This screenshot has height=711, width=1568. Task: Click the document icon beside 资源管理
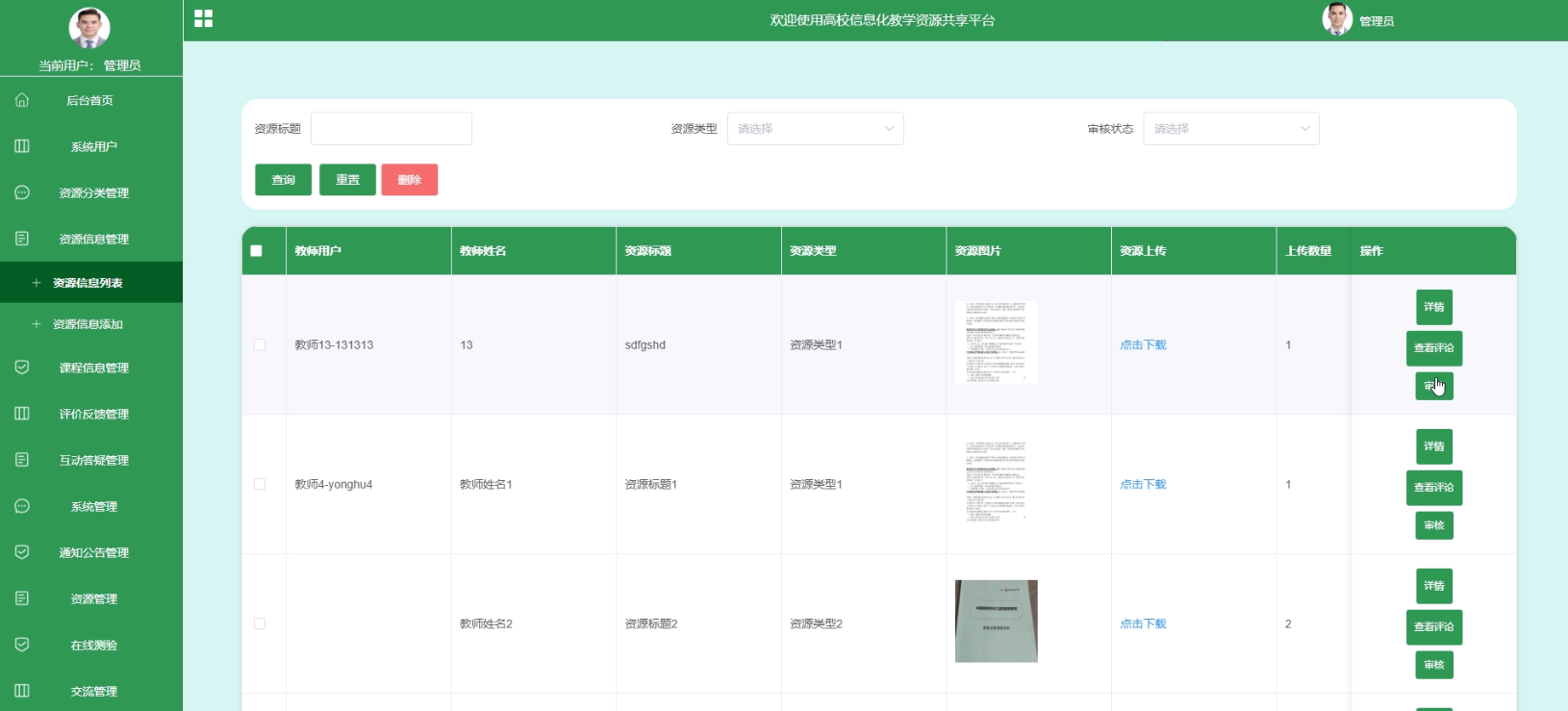point(22,598)
